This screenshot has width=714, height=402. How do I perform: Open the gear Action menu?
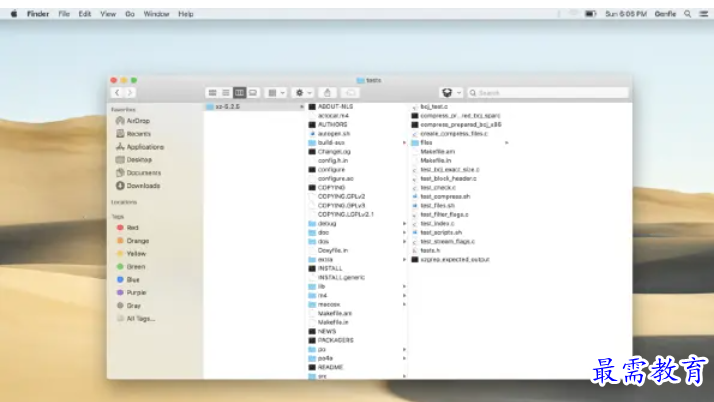(x=303, y=93)
